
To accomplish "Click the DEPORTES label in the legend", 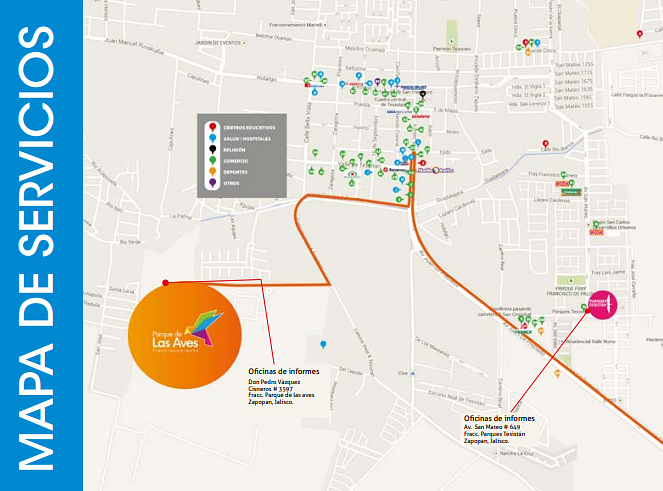I will (x=236, y=173).
